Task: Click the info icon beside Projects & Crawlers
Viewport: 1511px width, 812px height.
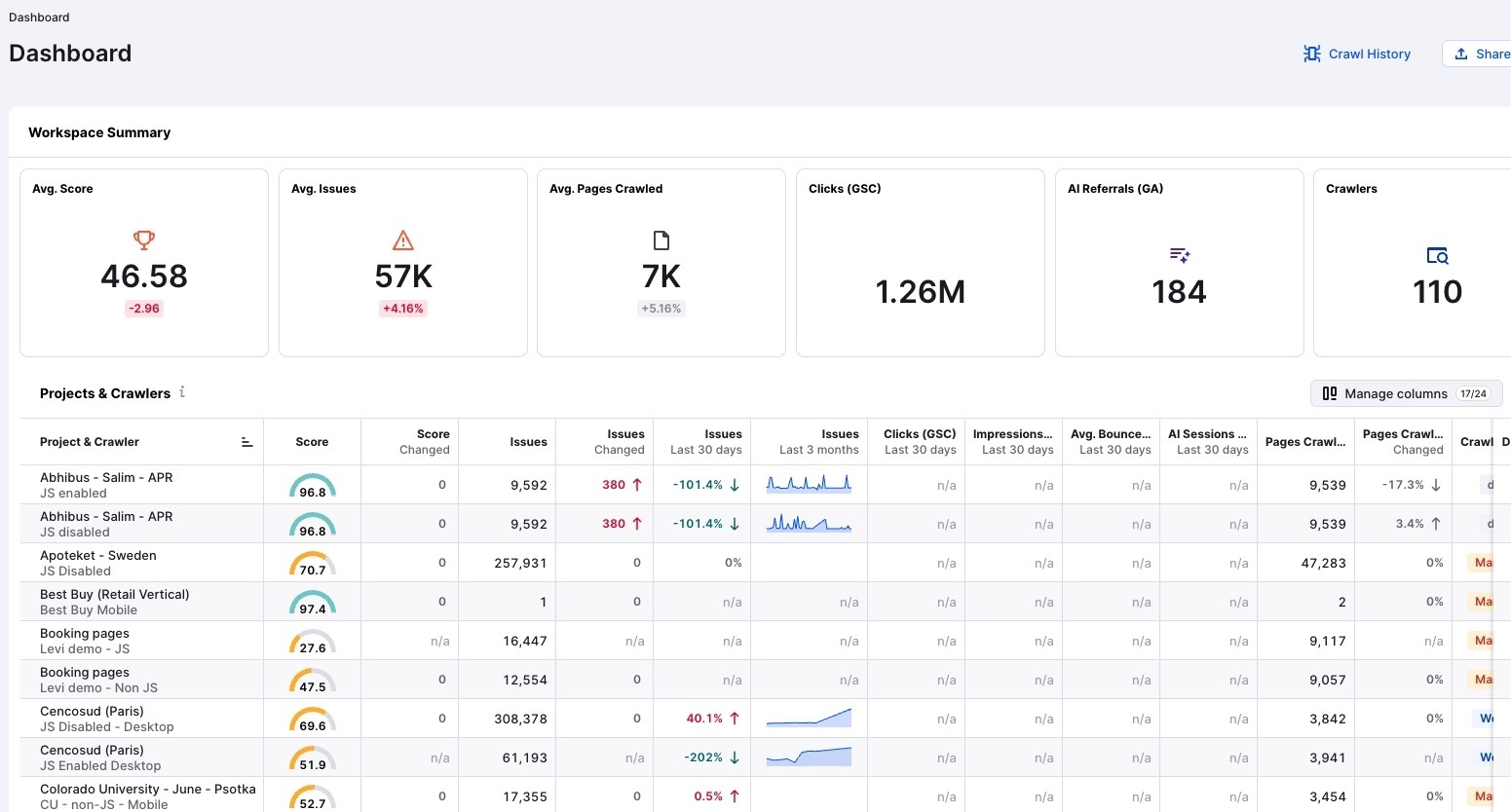Action: point(182,392)
